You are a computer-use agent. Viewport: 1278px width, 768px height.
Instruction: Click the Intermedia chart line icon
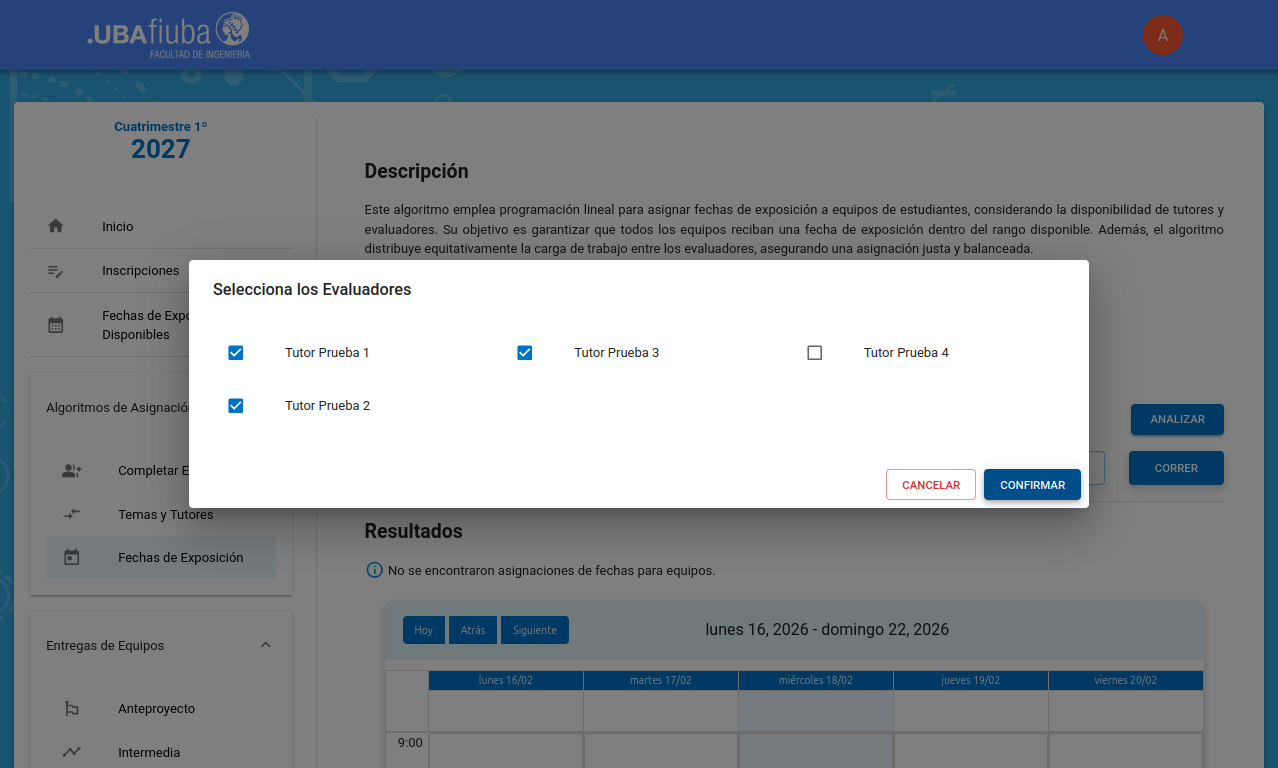click(x=72, y=752)
